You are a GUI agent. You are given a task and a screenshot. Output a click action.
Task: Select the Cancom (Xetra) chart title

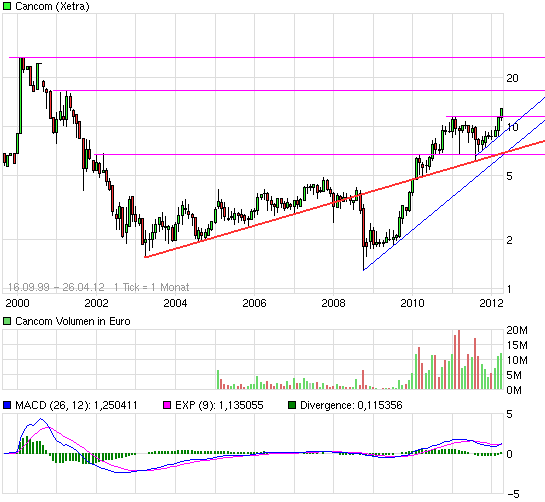(52, 6)
